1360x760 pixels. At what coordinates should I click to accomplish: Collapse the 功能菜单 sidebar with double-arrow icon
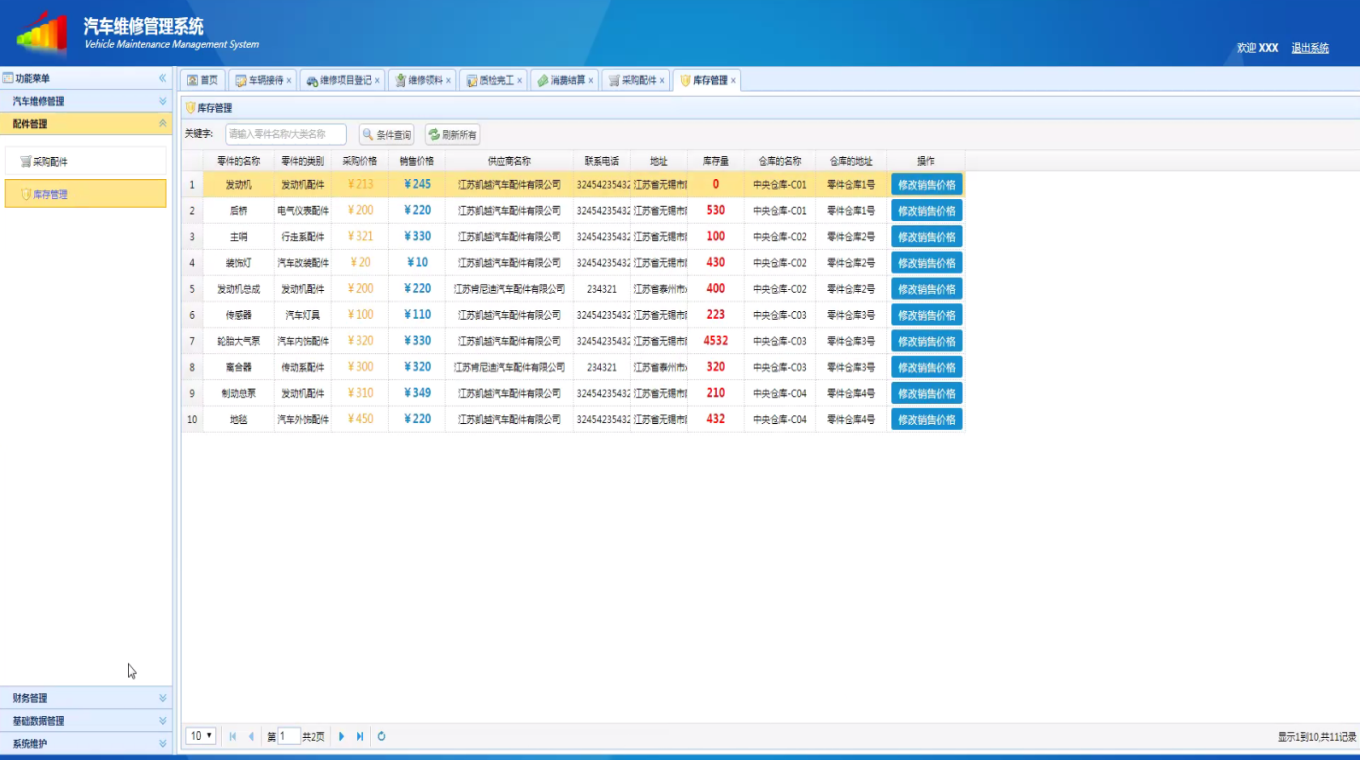[x=162, y=78]
